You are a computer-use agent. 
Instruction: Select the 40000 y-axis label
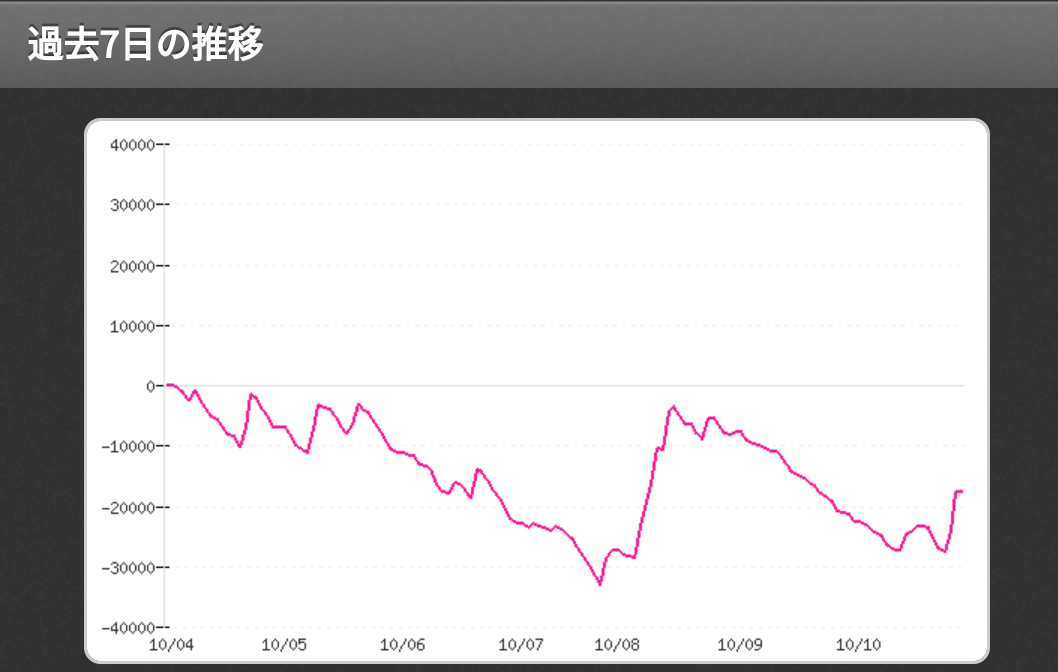(132, 145)
